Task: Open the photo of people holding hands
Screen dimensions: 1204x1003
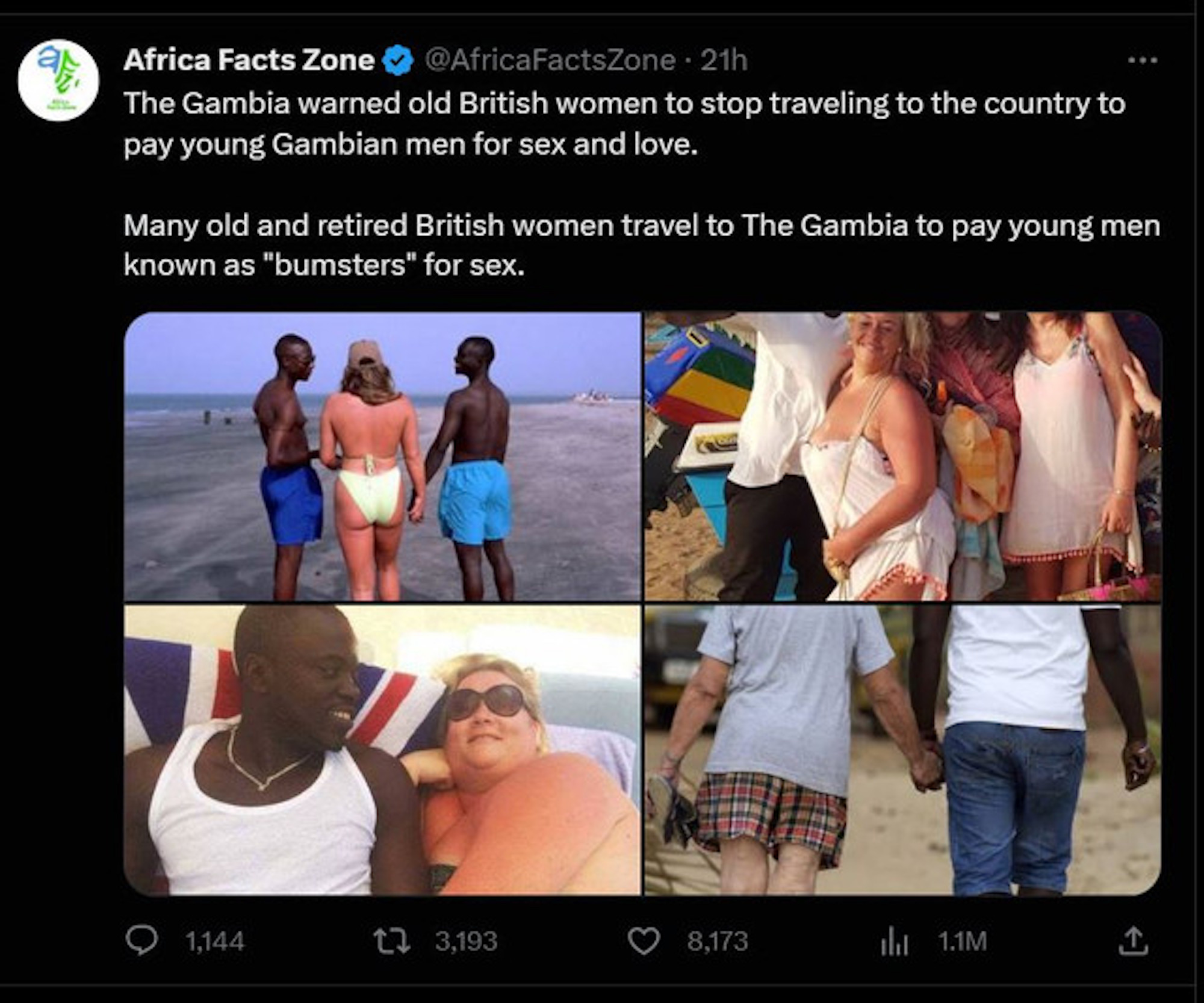Action: coord(902,750)
